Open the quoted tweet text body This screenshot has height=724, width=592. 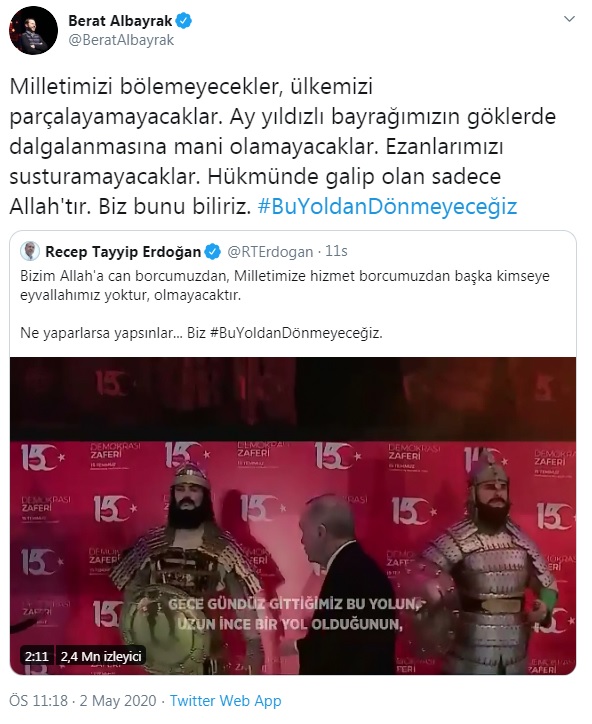pos(285,304)
